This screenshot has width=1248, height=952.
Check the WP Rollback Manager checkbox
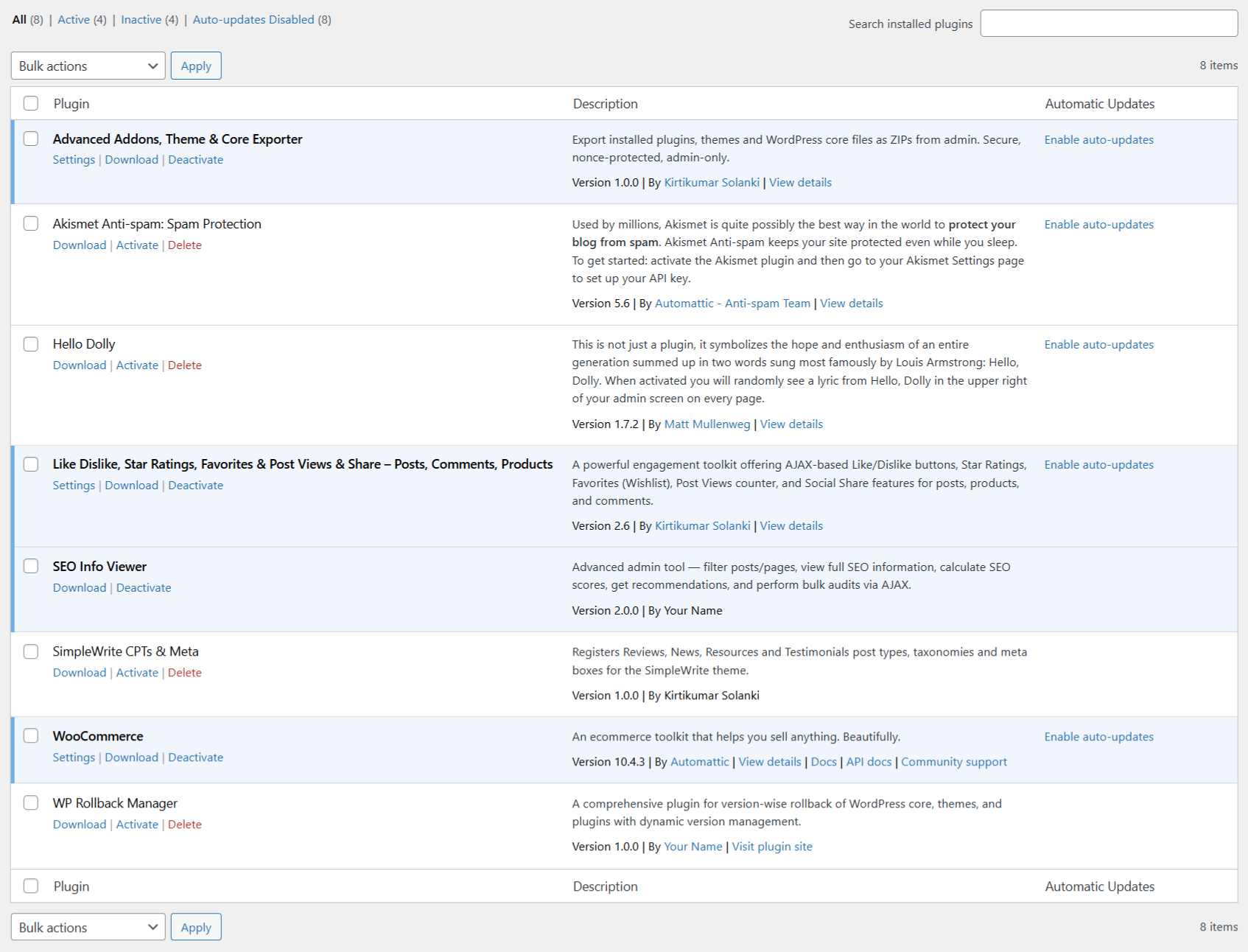pos(31,802)
